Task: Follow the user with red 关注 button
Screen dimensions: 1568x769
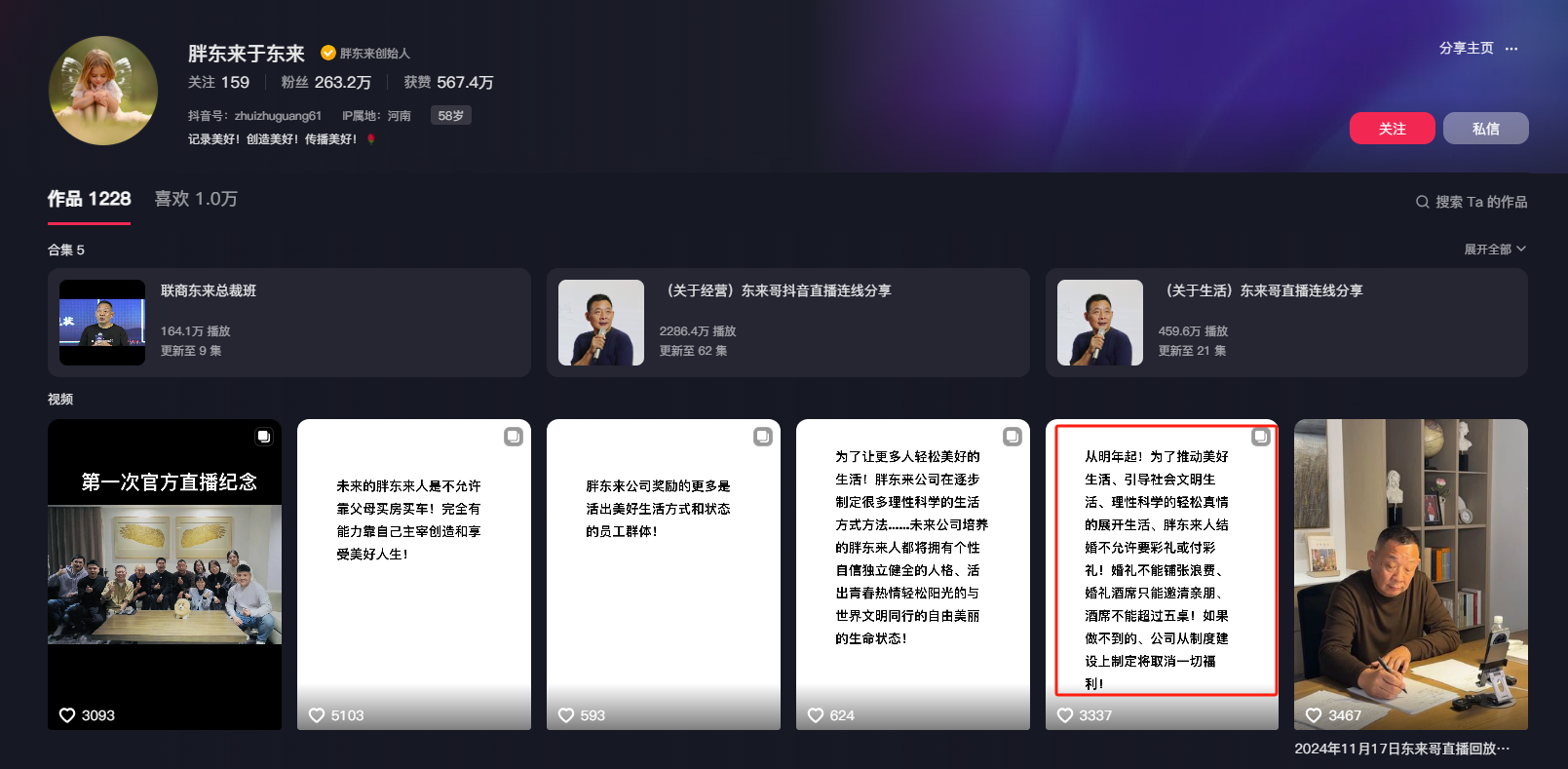Action: point(1392,129)
